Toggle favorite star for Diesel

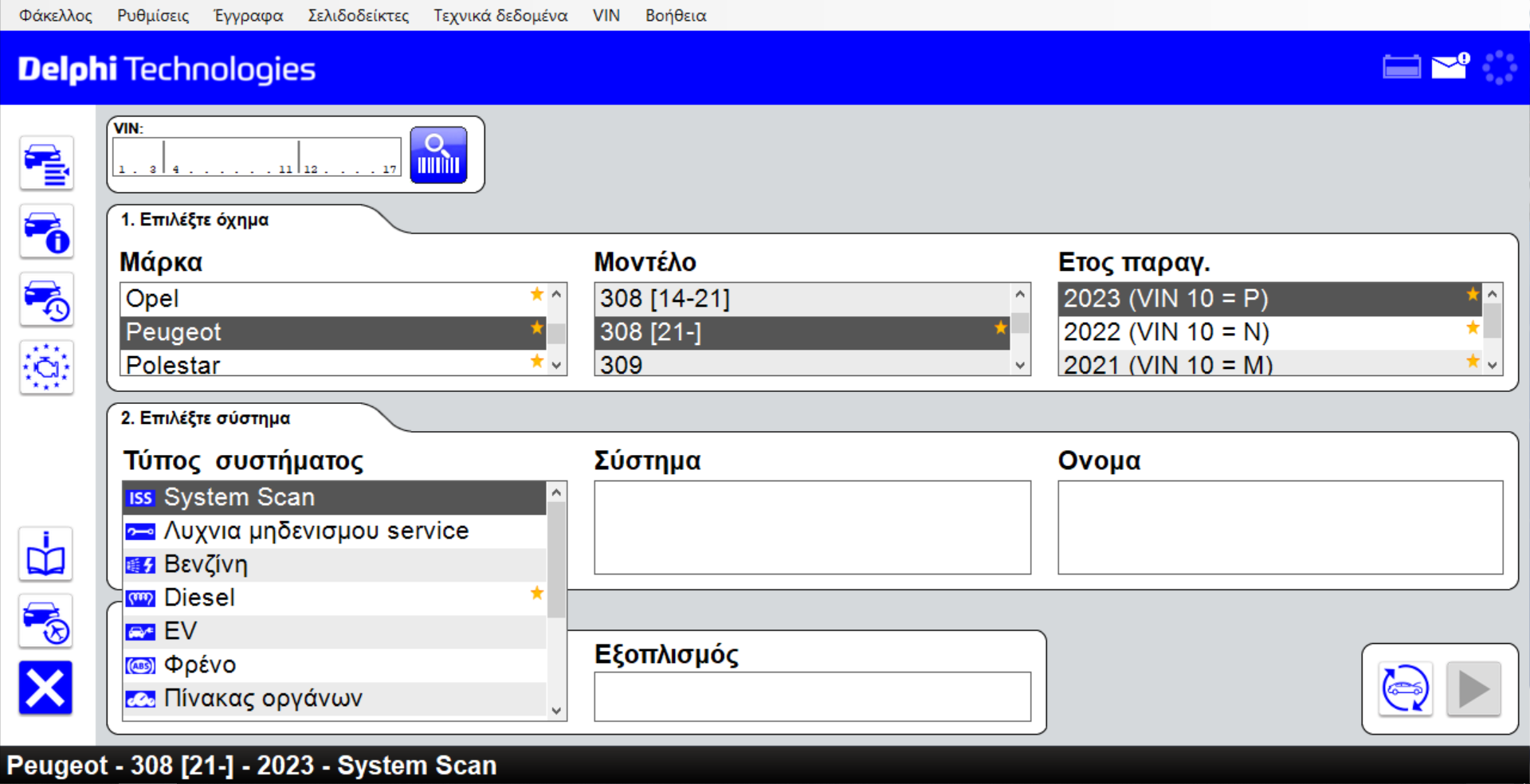537,594
